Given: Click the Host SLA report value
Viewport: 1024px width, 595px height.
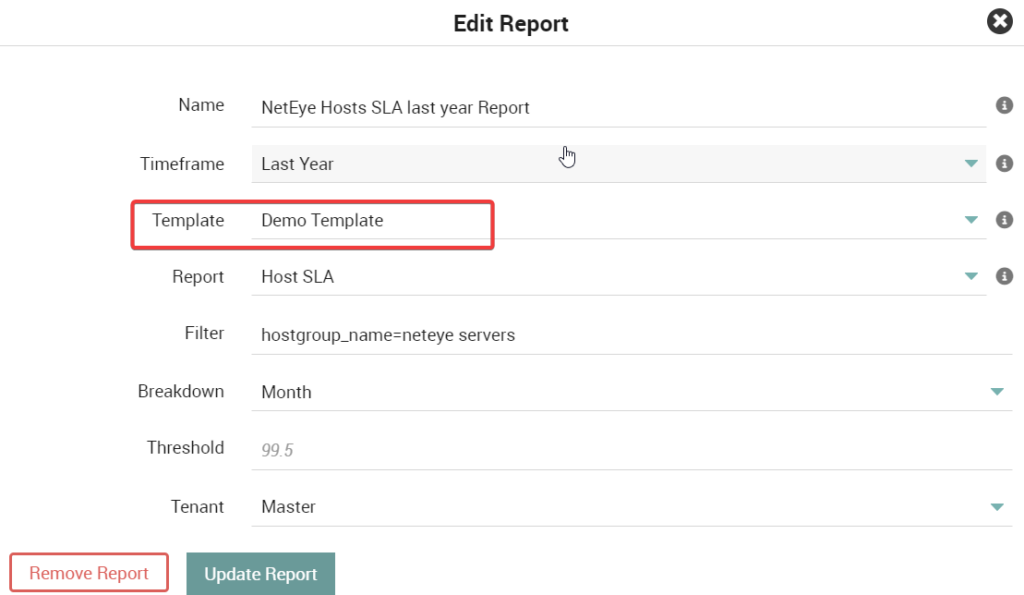Looking at the screenshot, I should point(297,277).
